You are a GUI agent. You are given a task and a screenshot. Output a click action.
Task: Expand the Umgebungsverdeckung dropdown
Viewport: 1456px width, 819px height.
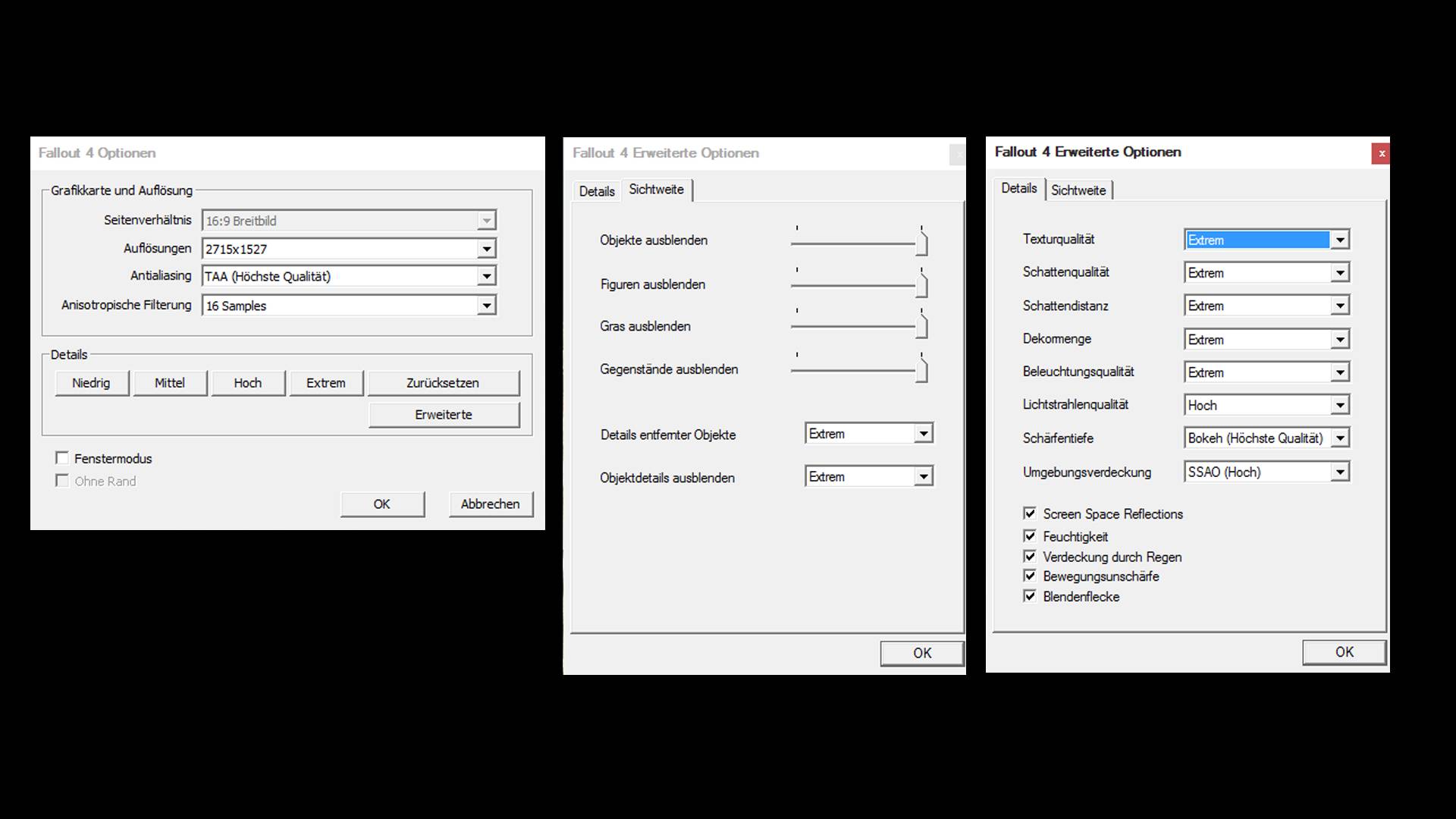1266,472
